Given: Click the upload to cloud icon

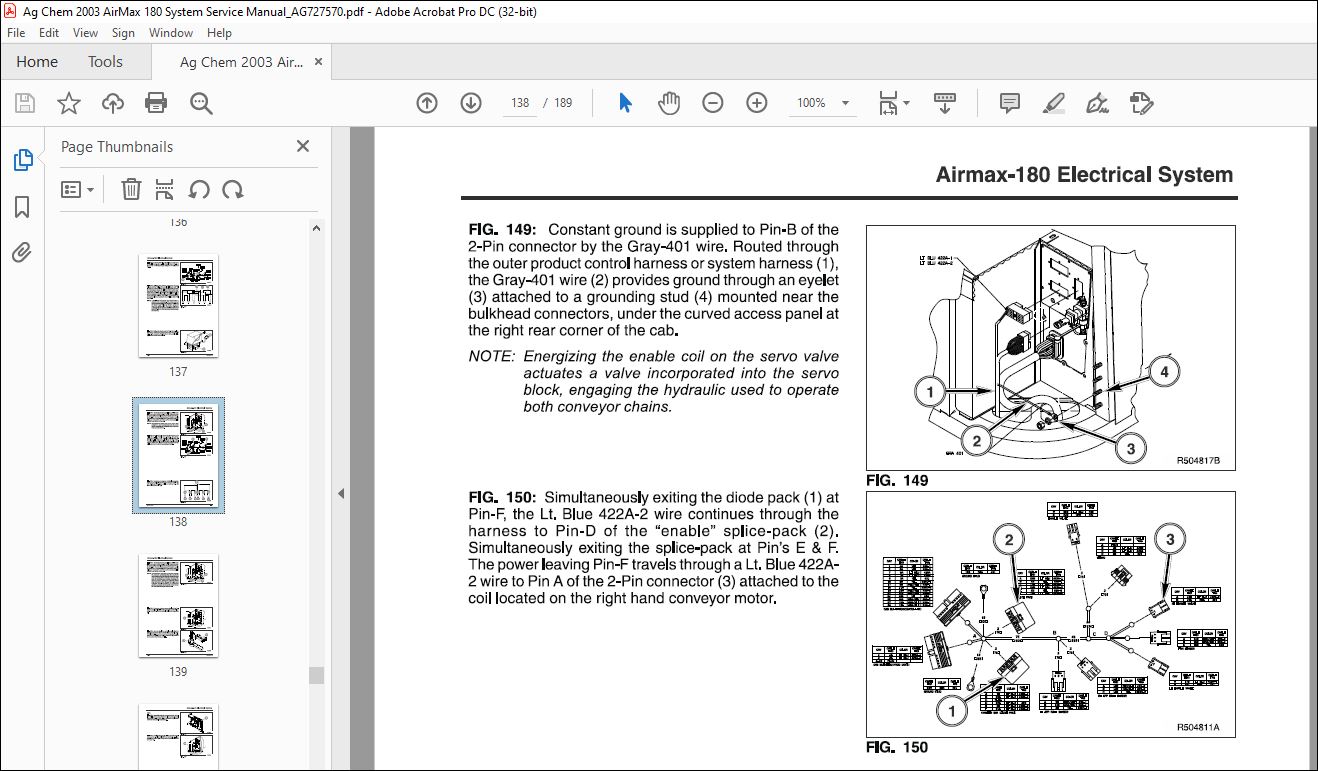Looking at the screenshot, I should coord(113,103).
